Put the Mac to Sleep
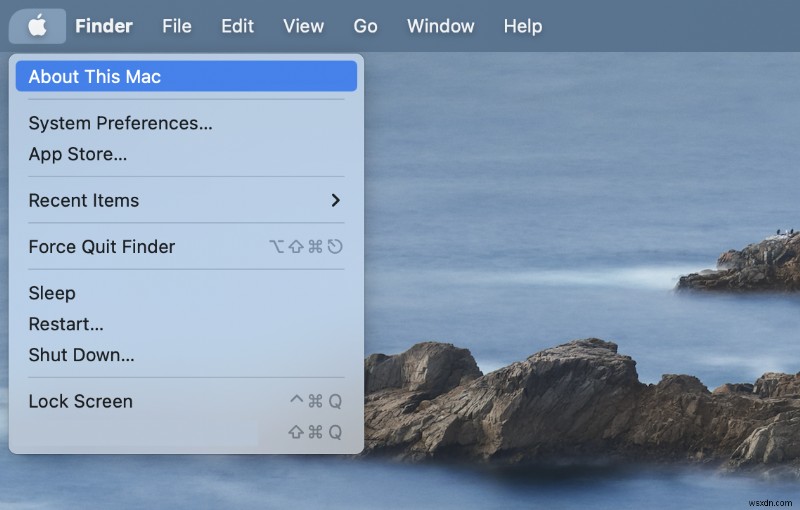 [x=186, y=293]
